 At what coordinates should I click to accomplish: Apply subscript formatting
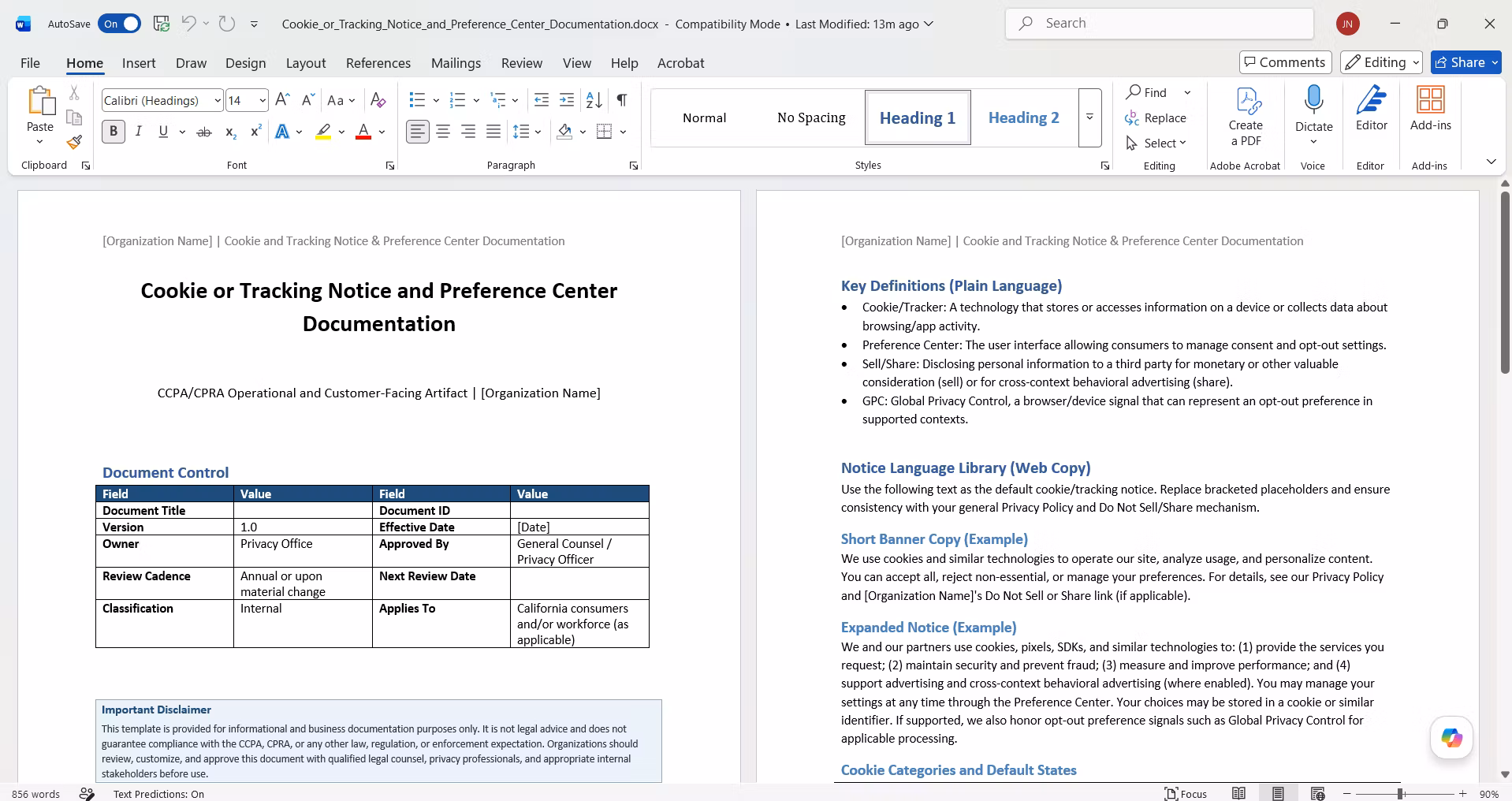point(230,132)
